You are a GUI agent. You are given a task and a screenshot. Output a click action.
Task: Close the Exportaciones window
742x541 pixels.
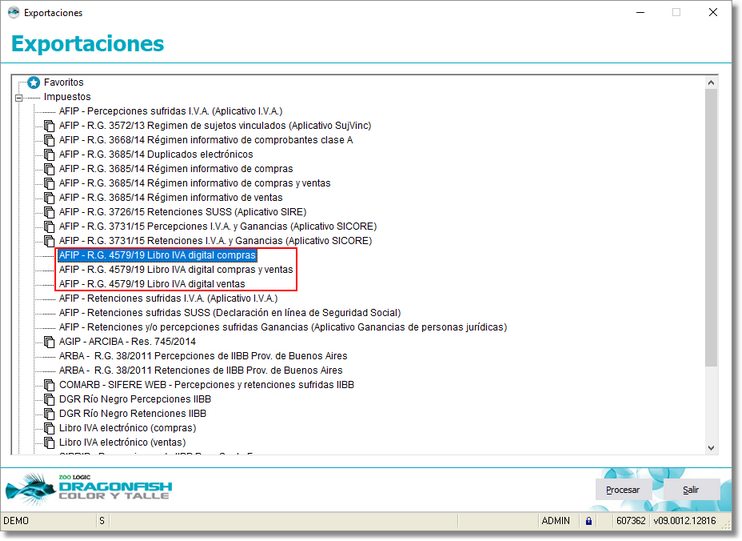coord(713,12)
